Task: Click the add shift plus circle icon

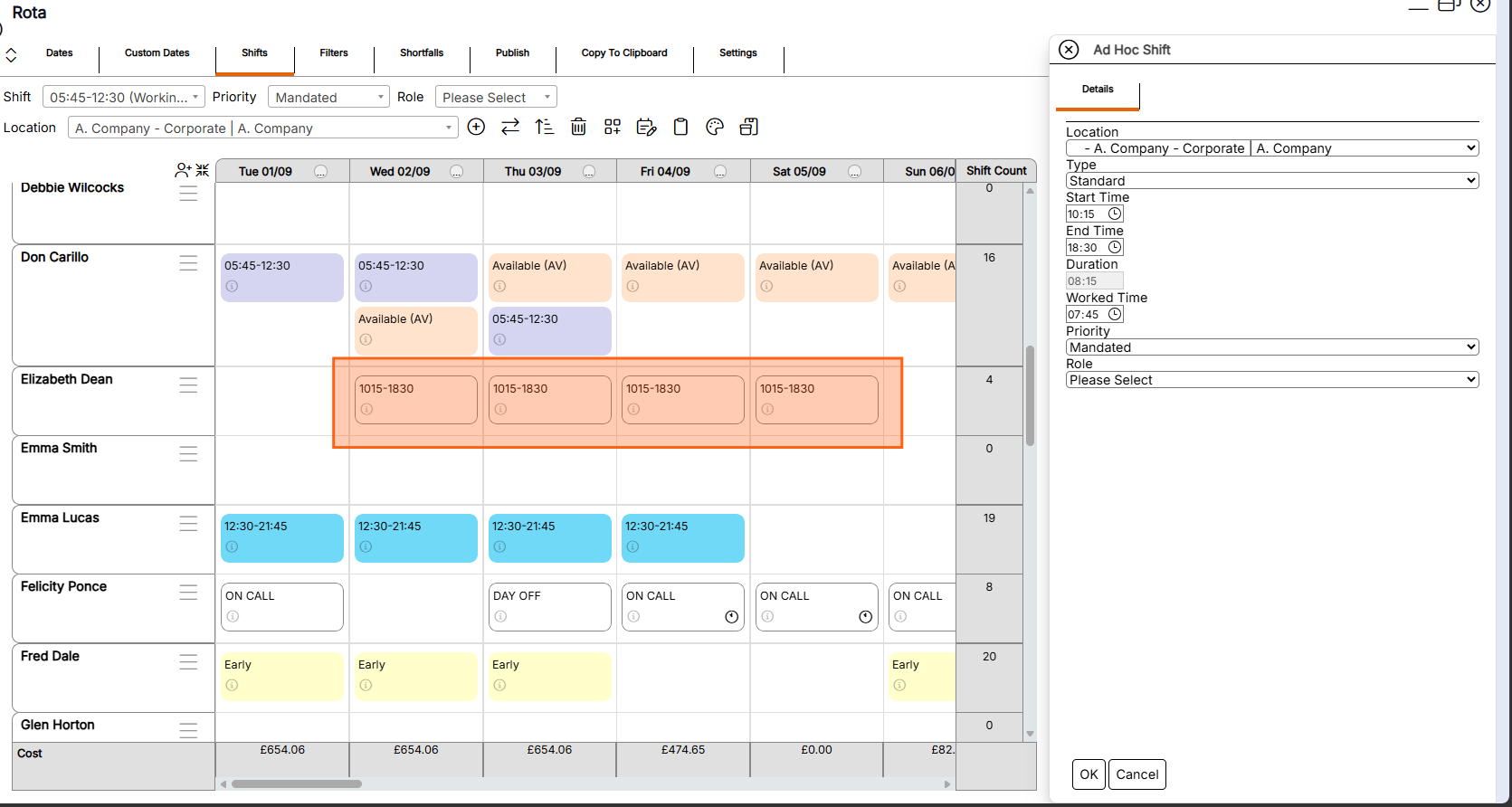Action: [x=476, y=127]
